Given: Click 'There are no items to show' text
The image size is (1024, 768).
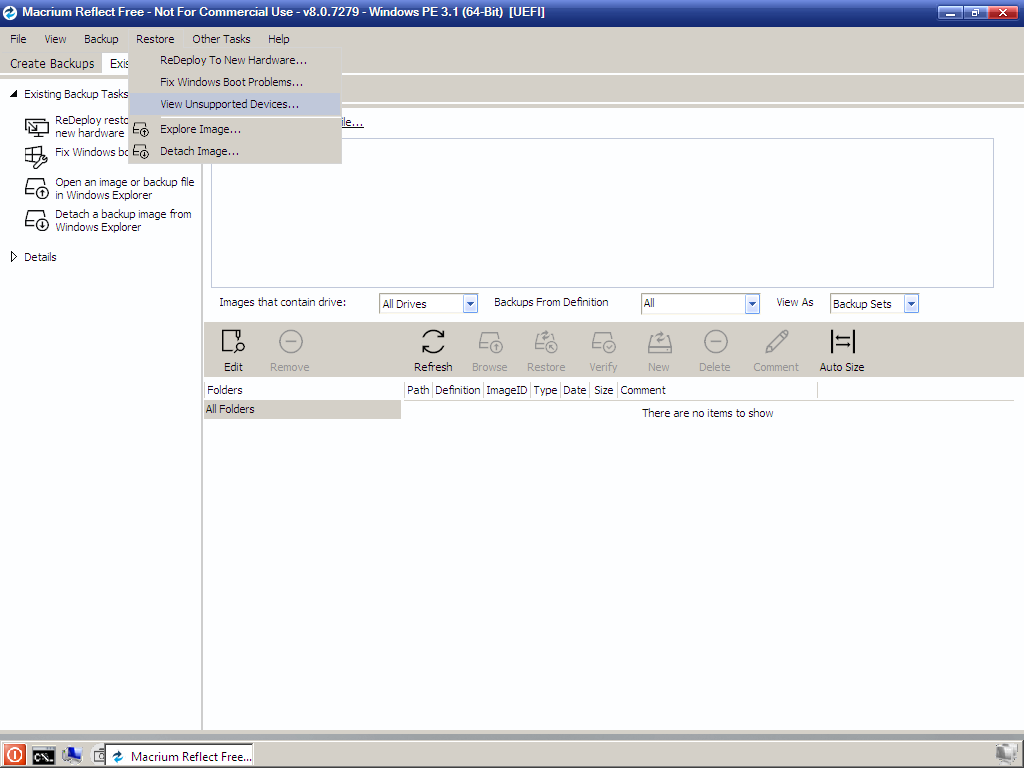Looking at the screenshot, I should coord(707,413).
